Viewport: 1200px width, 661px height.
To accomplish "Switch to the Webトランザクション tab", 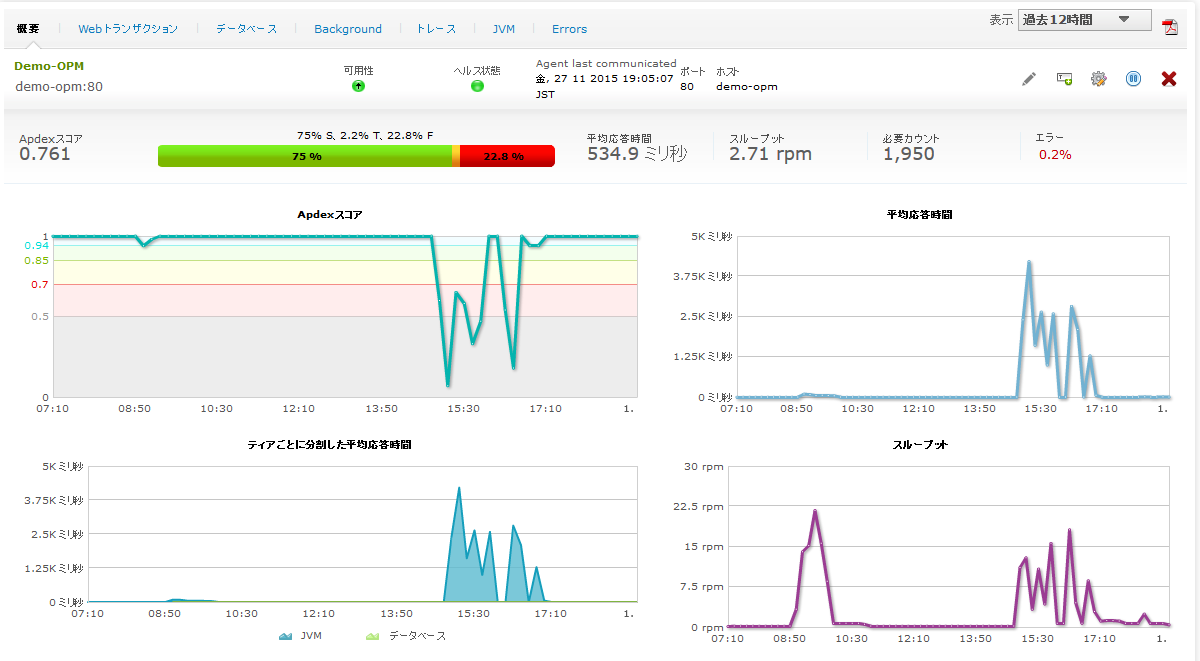I will 128,29.
